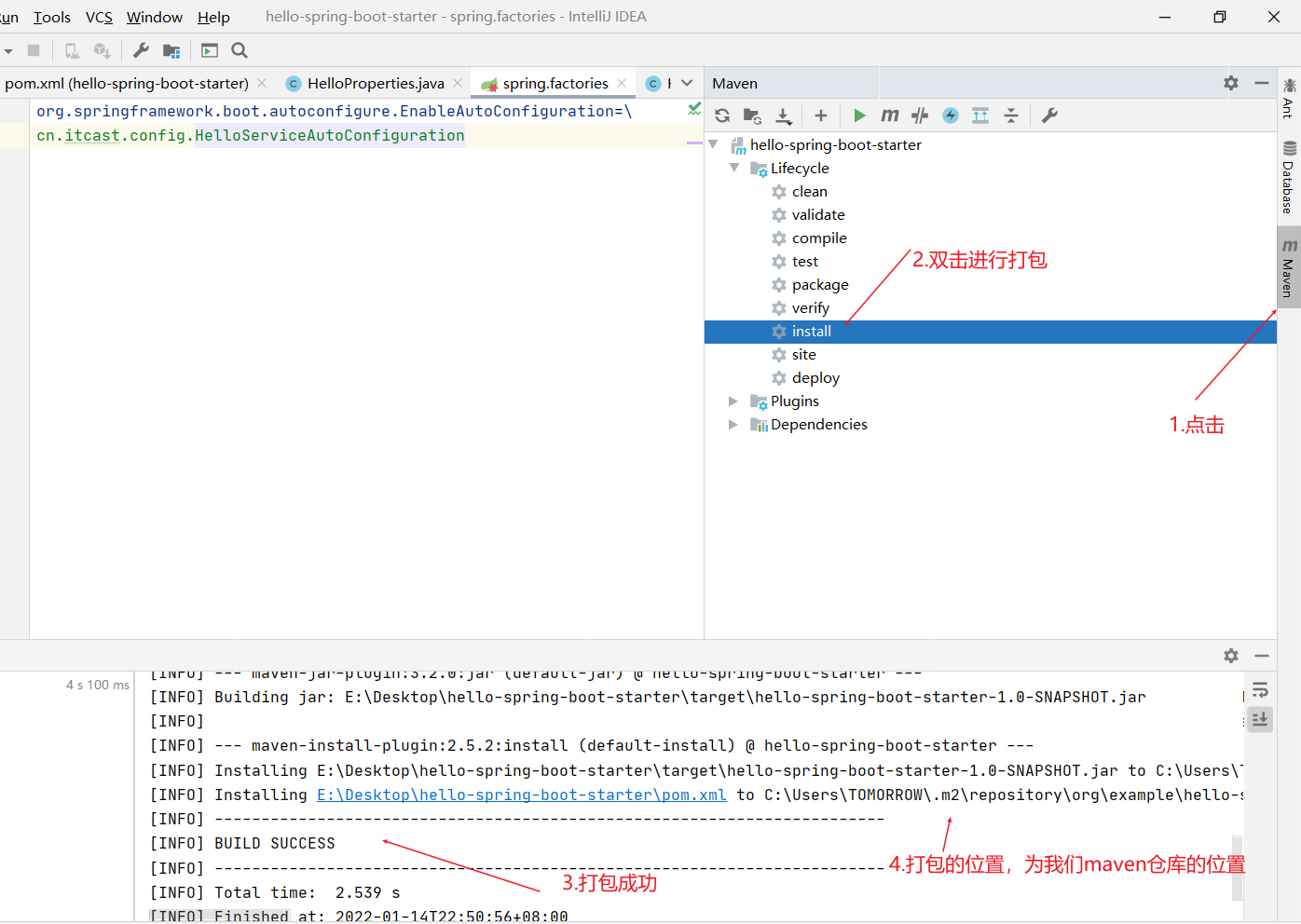Open Execute Maven Goal (m icon)

point(890,115)
